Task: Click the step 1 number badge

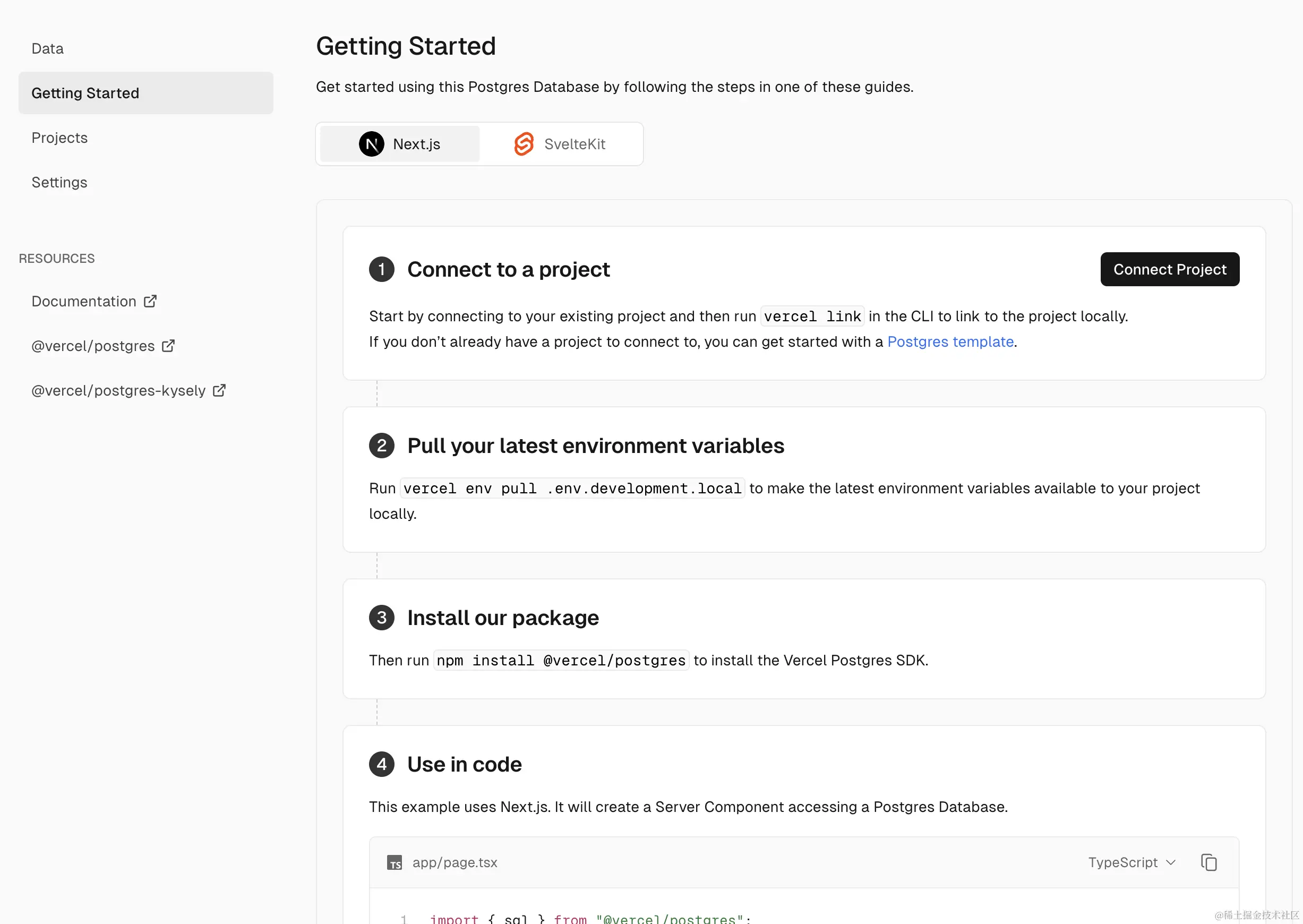Action: [382, 269]
